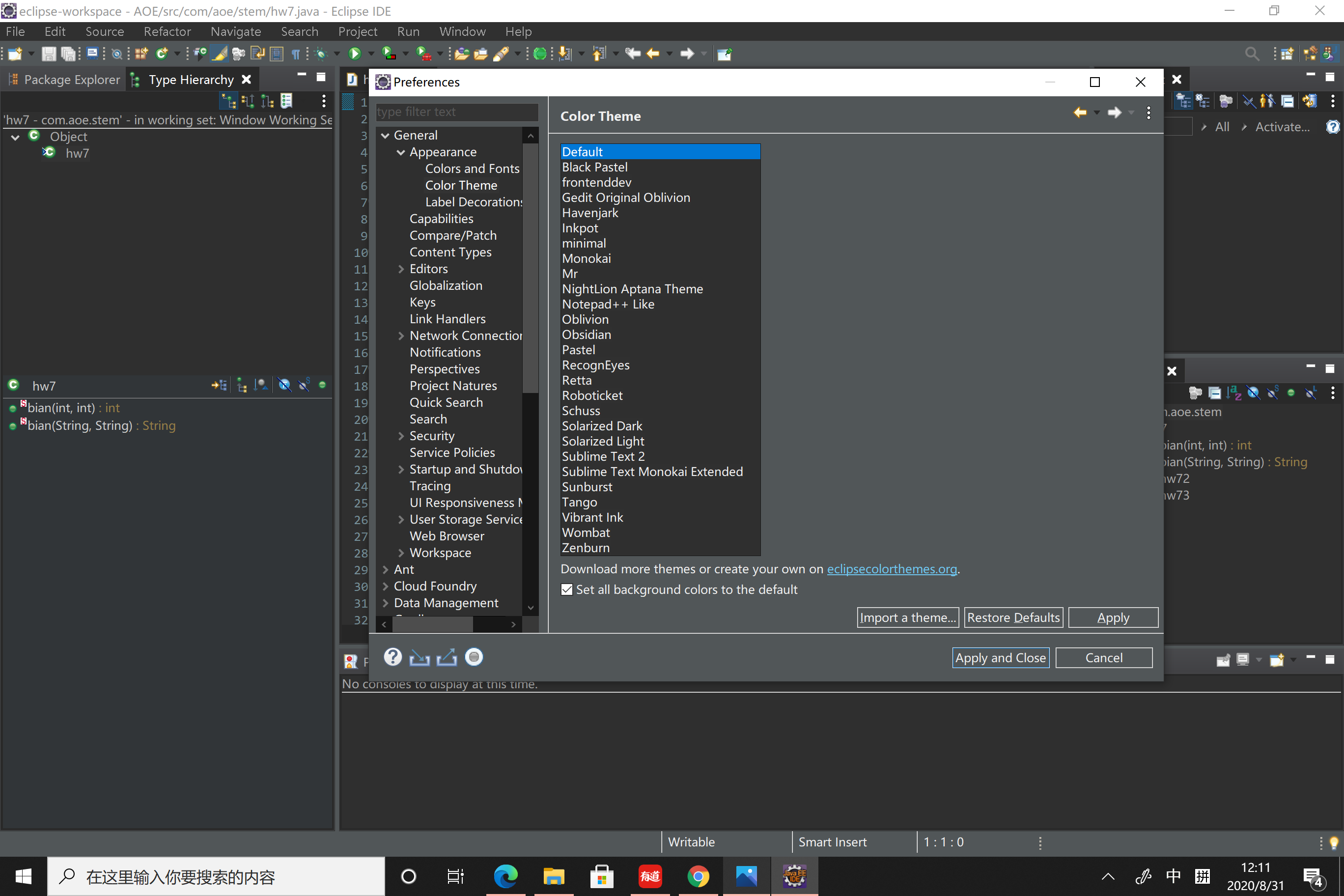Click the Coverage run icon
The width and height of the screenshot is (1344, 896).
(x=389, y=54)
